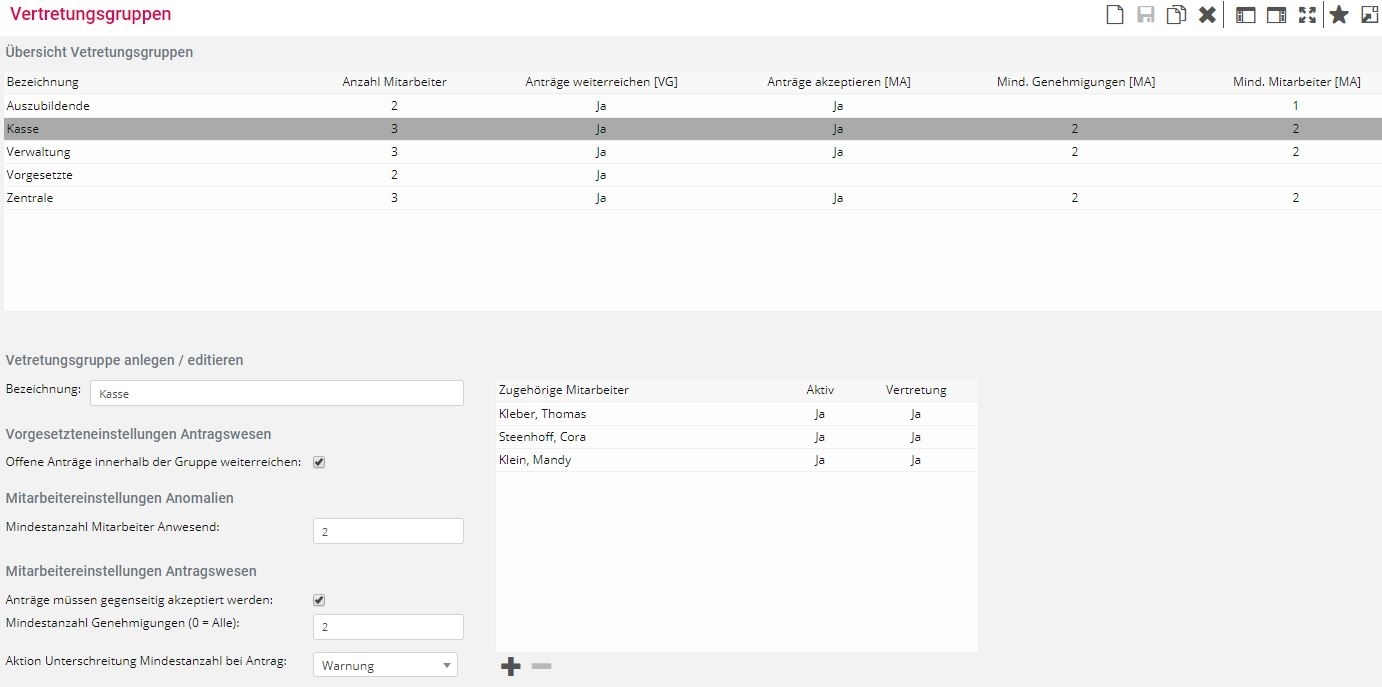Open the 'Warnung' action dropdown
The width and height of the screenshot is (1382, 687).
pyautogui.click(x=385, y=665)
